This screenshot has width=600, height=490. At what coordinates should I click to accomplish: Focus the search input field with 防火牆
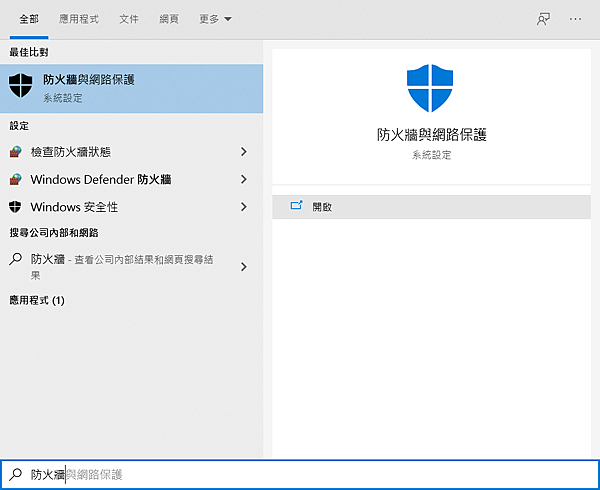click(x=300, y=474)
